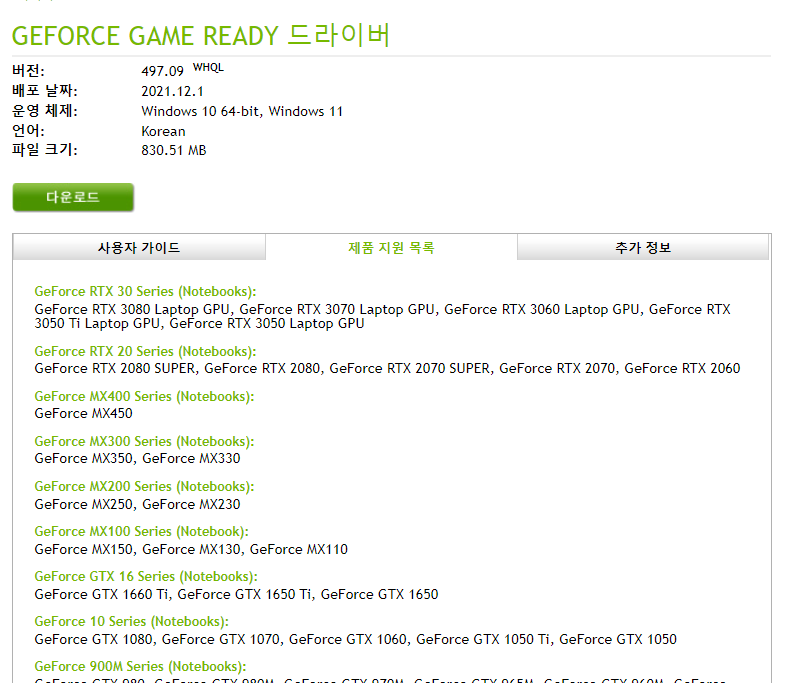799x683 pixels.
Task: Click the GeForce GTX 1080 product line
Action: pyautogui.click(x=356, y=639)
